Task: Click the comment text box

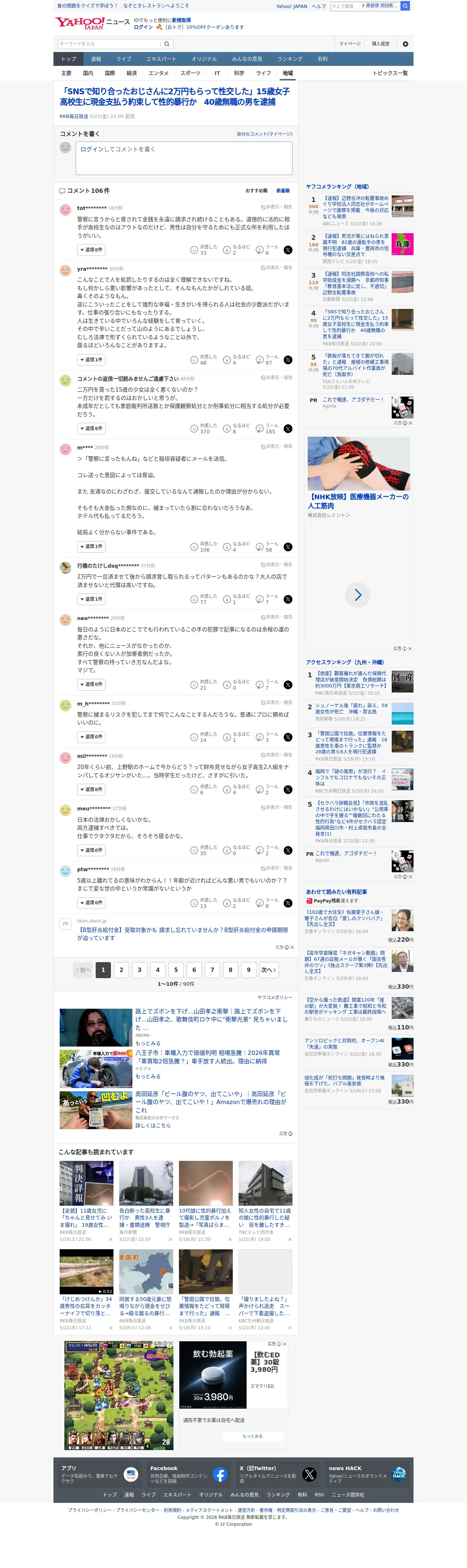Action: (x=184, y=158)
